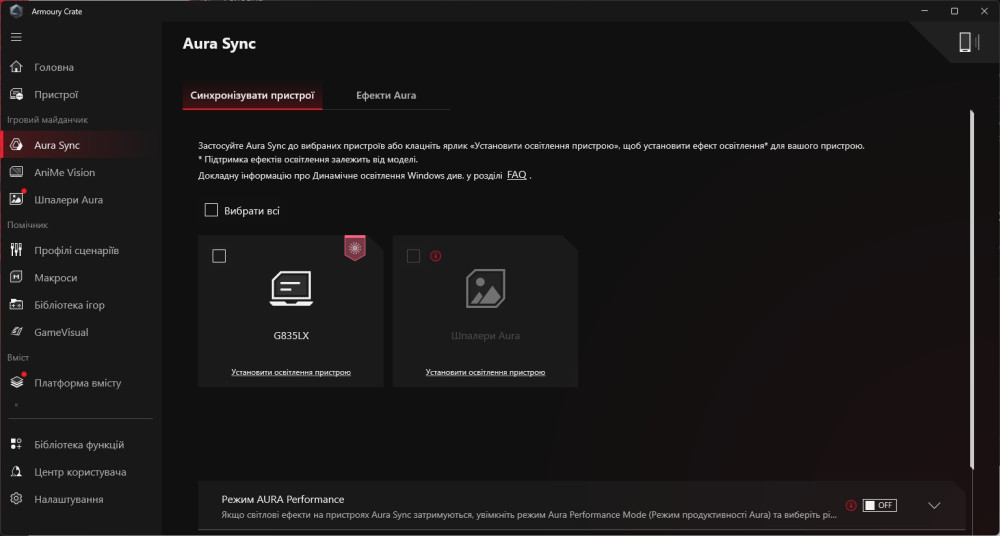Open GameVisual icon
Screen dimensions: 1000x536
17,332
